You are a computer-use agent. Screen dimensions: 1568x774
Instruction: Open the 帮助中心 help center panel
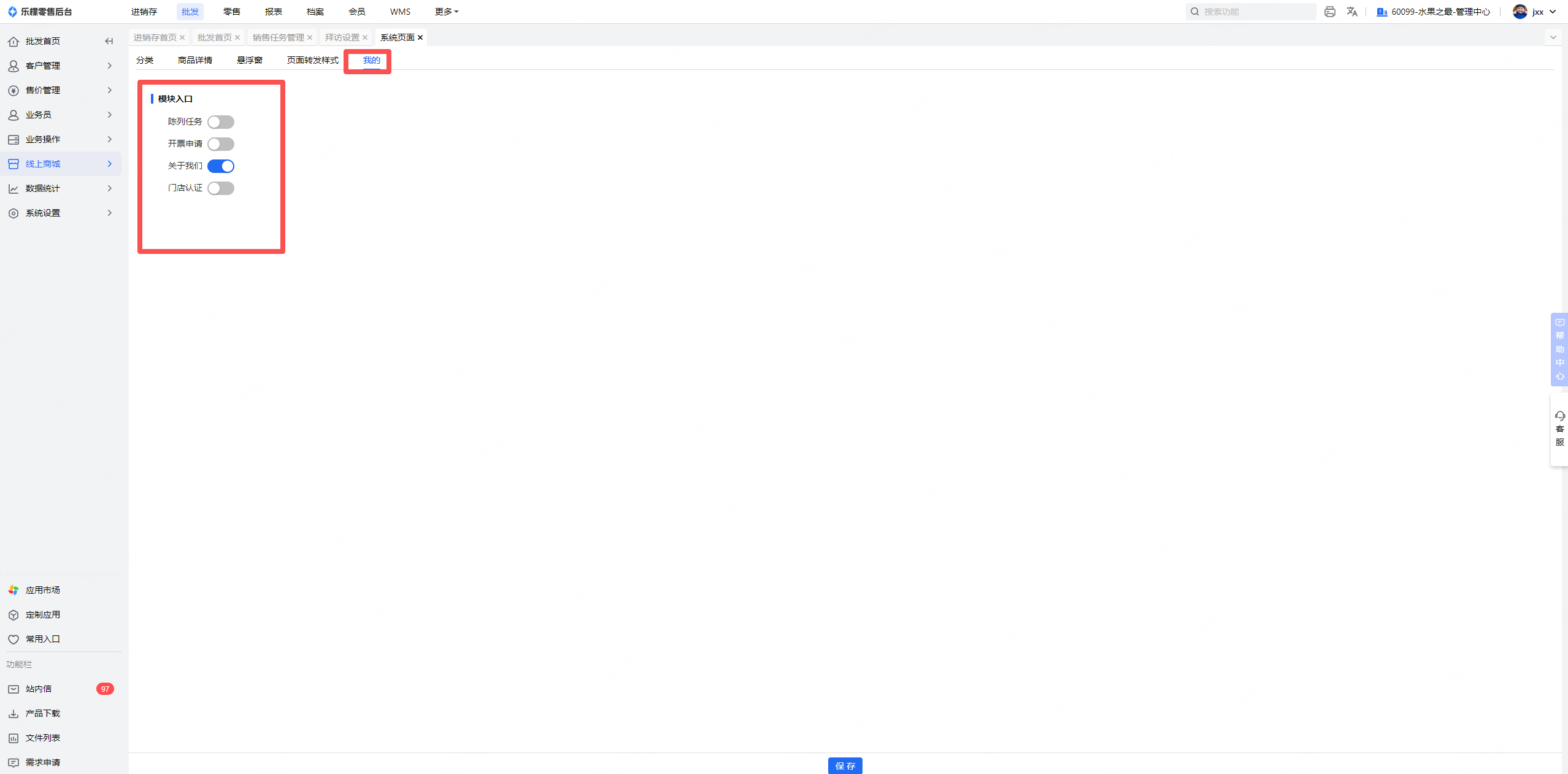coord(1559,349)
